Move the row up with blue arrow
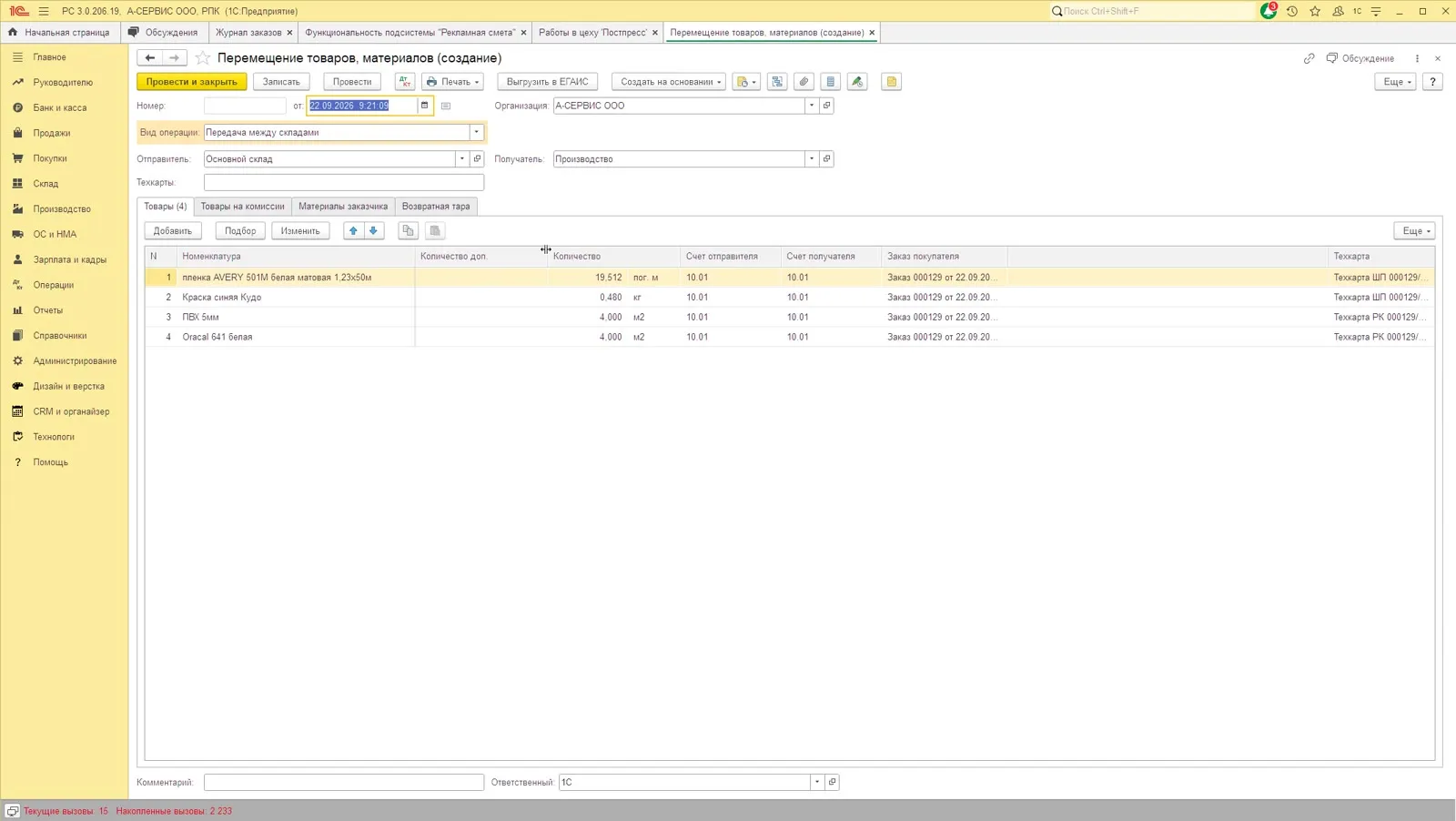Image resolution: width=1456 pixels, height=821 pixels. click(353, 231)
